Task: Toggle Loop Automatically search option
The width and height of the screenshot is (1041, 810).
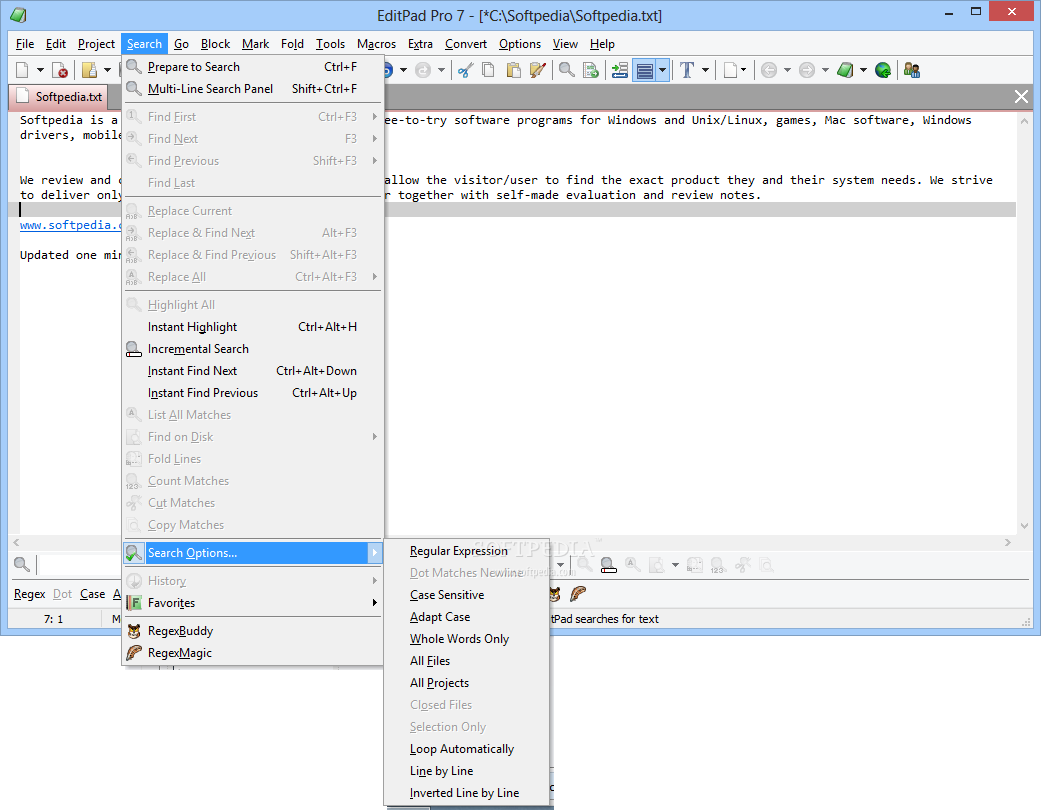Action: 462,749
